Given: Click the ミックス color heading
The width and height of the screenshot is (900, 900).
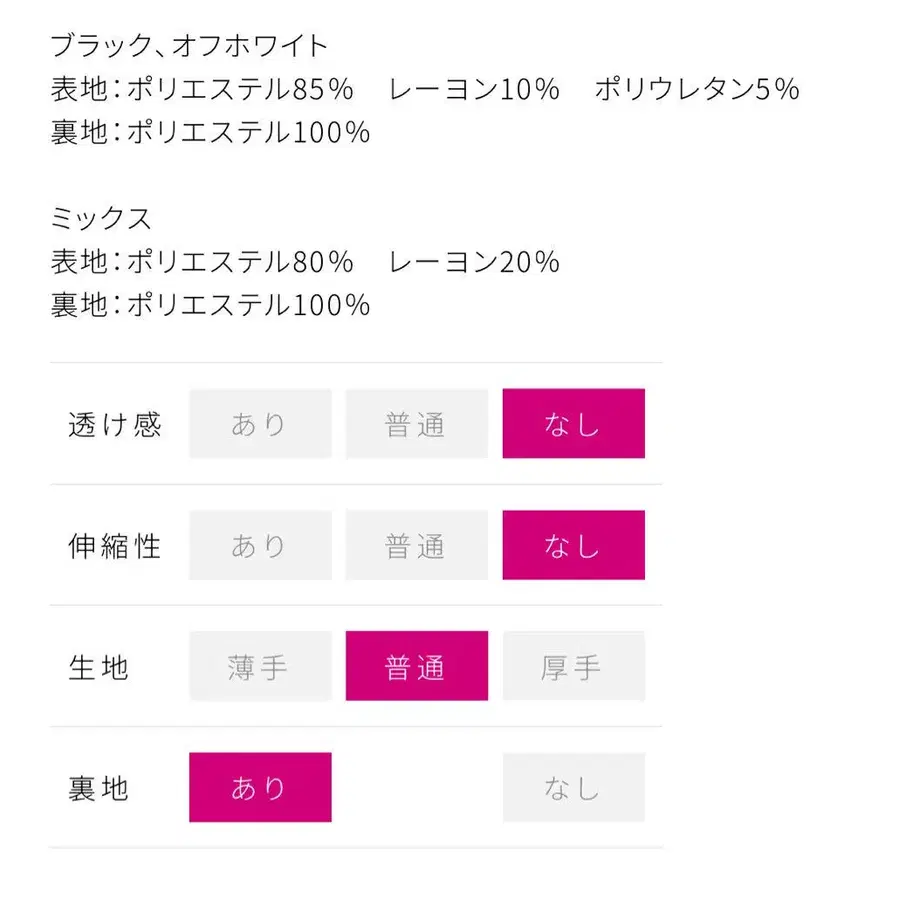Looking at the screenshot, I should (x=101, y=219).
